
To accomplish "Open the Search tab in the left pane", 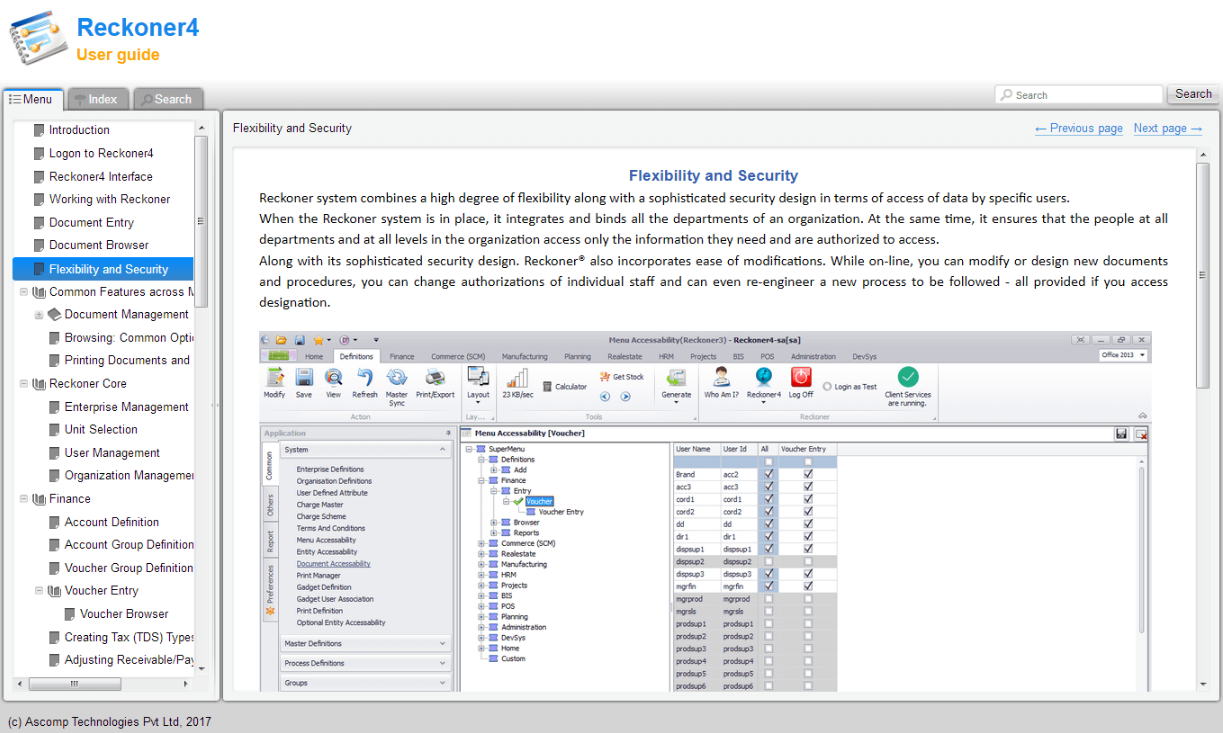I will point(168,99).
